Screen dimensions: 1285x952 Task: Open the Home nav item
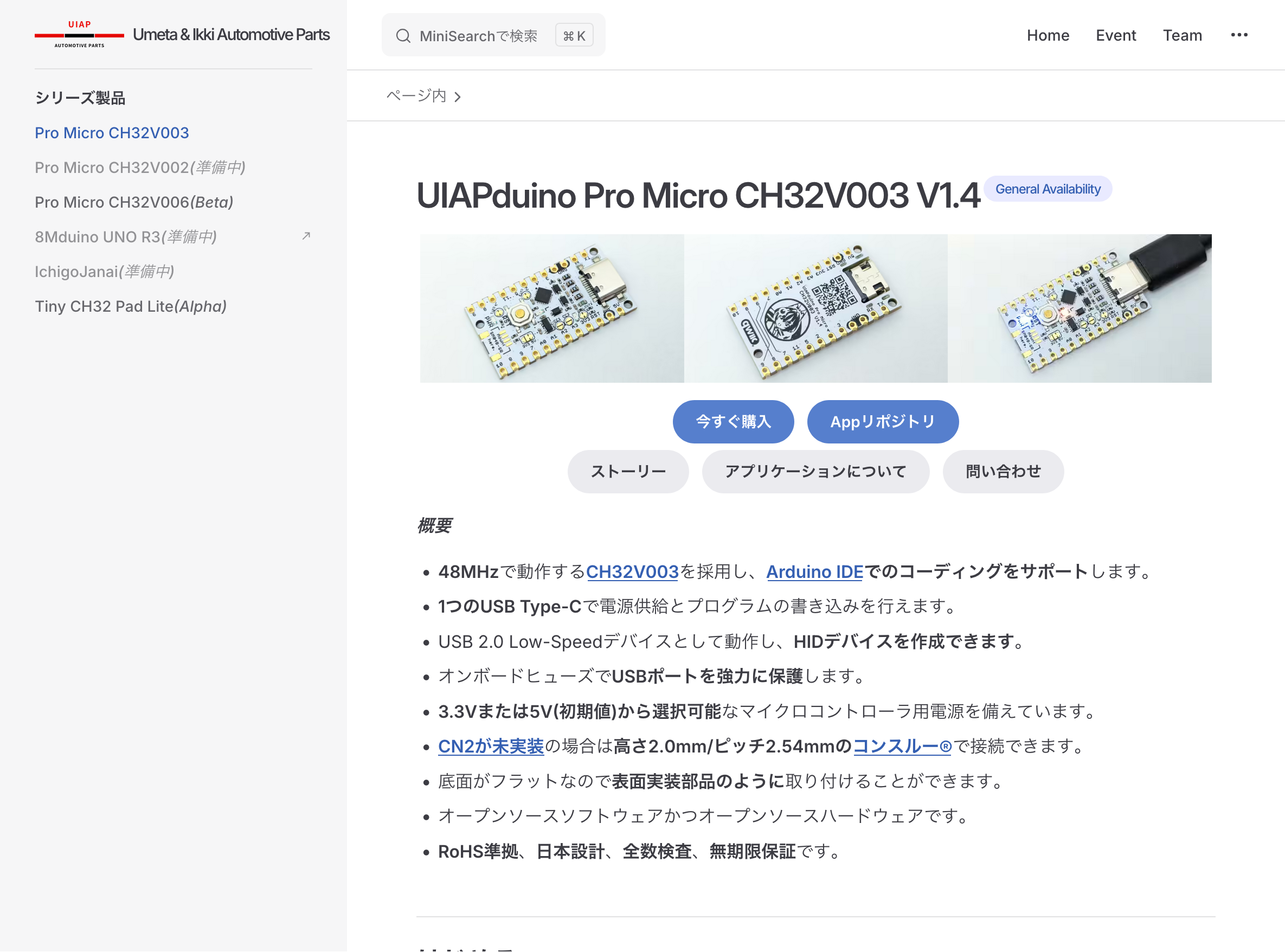pos(1048,35)
